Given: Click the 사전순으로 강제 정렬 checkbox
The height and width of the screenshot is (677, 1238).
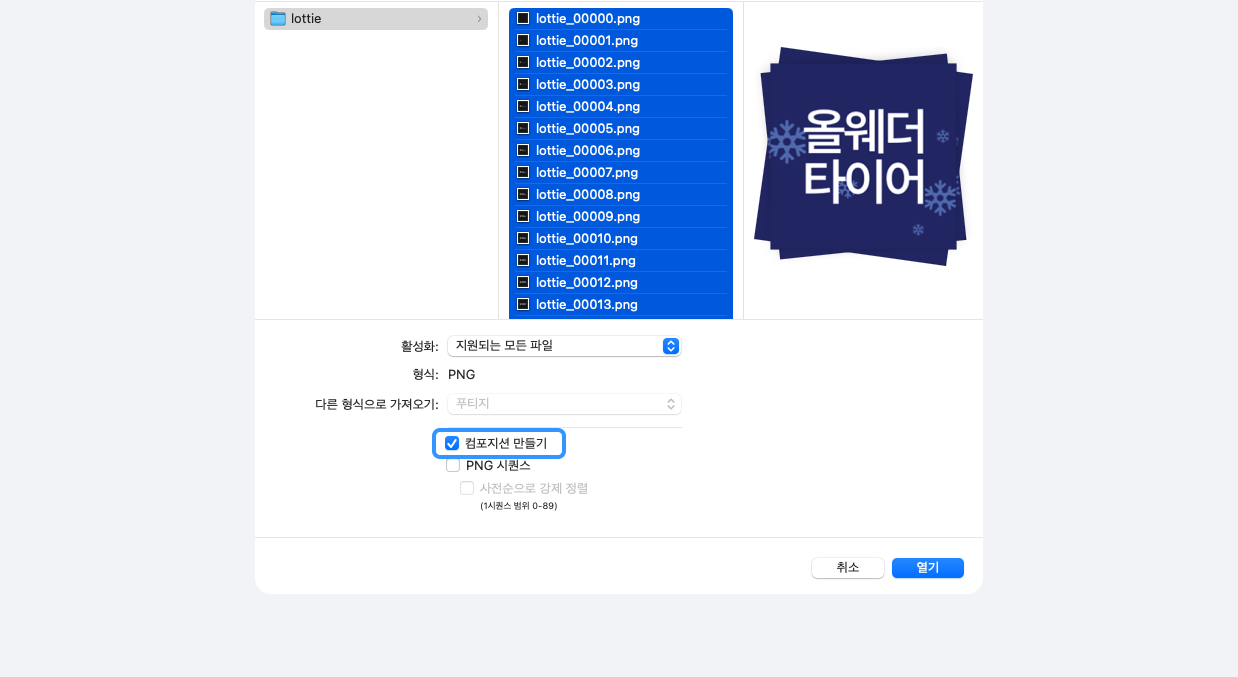Looking at the screenshot, I should click(467, 488).
